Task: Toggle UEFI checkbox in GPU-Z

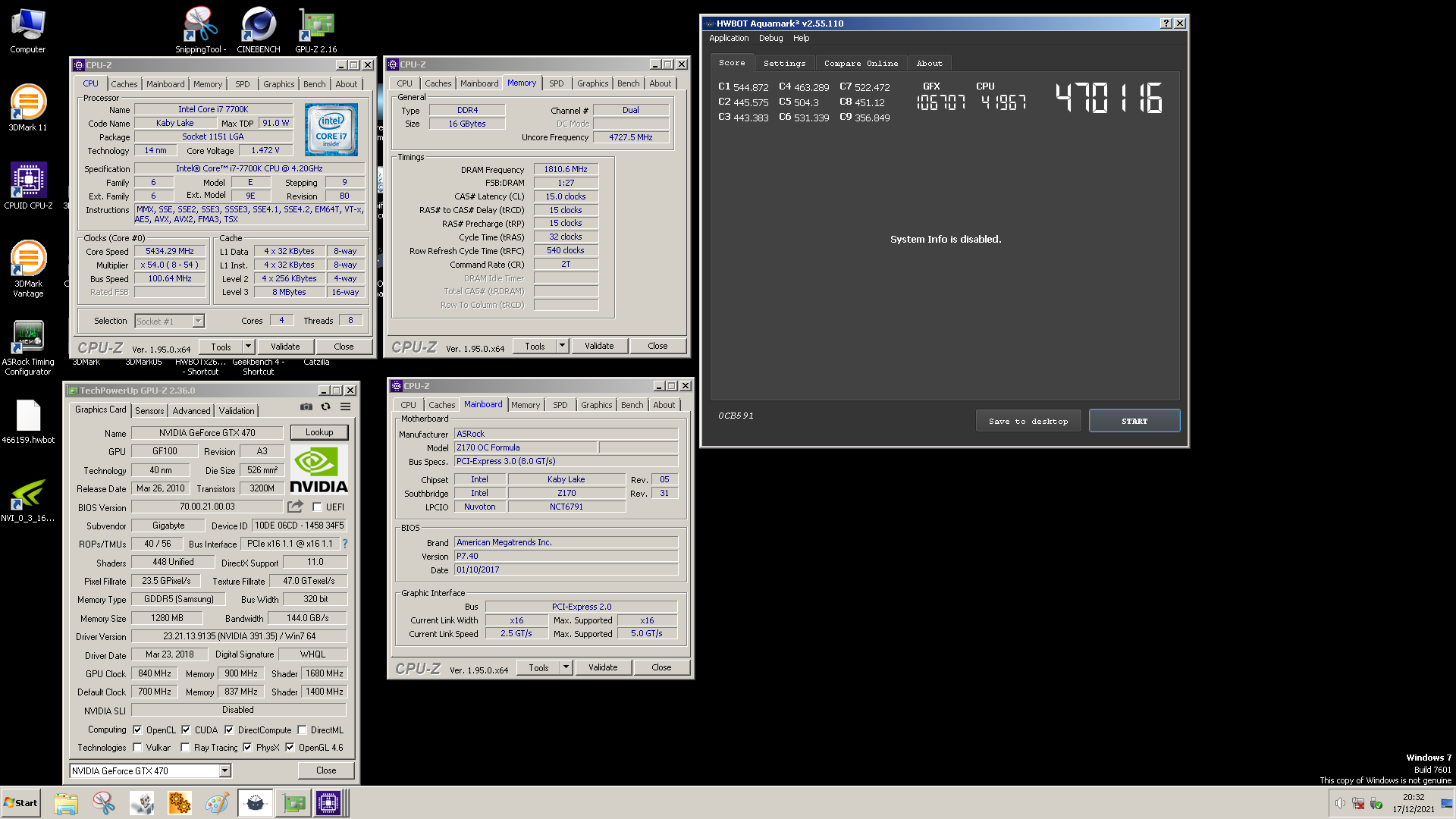Action: coord(317,507)
